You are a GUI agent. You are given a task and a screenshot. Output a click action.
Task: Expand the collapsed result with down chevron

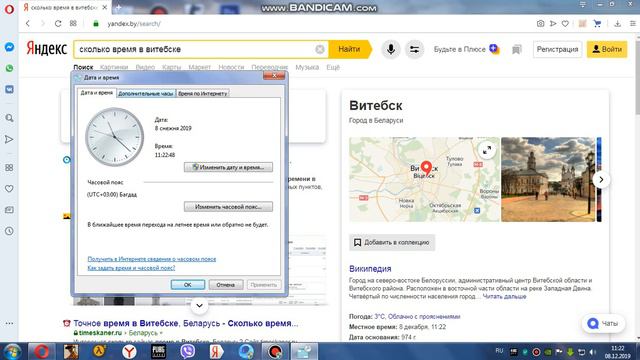tap(199, 305)
